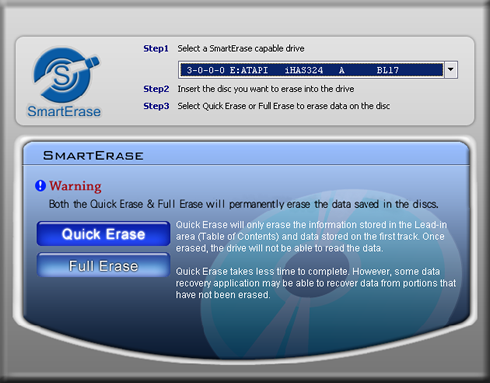Click the SMARTERASE panel title bar
This screenshot has width=490, height=383.
[246, 155]
